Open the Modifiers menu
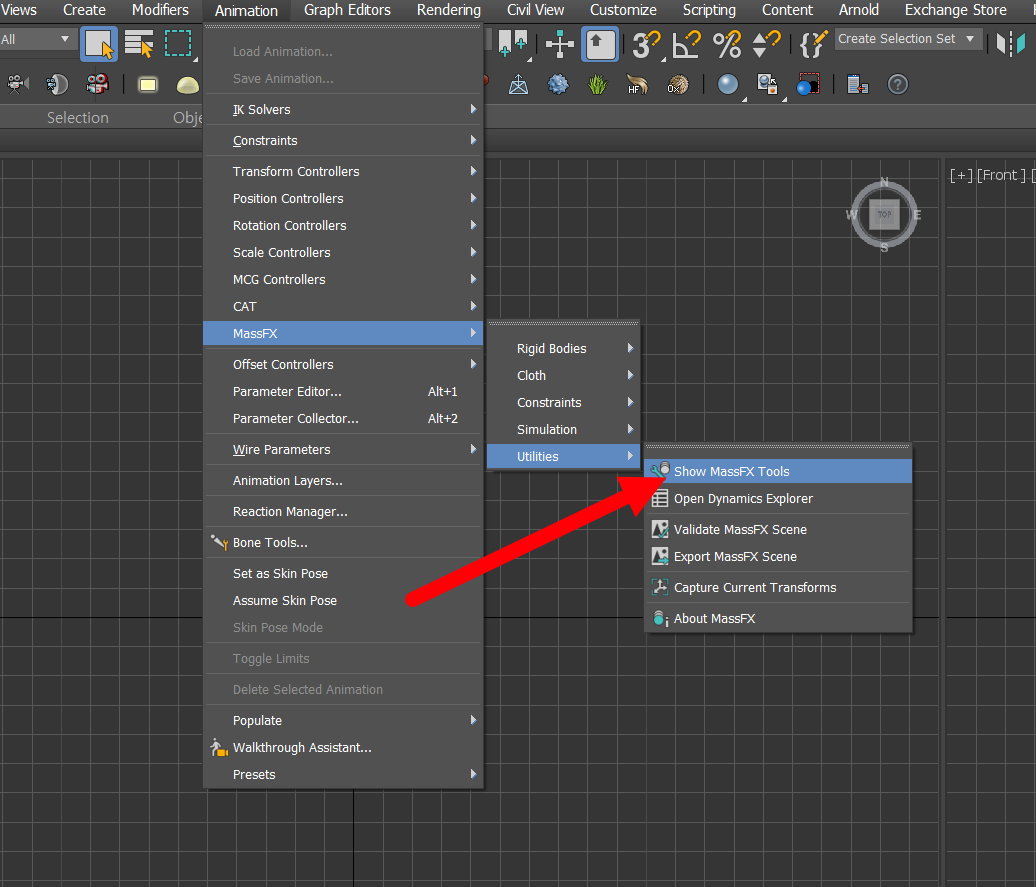The height and width of the screenshot is (887, 1036). pyautogui.click(x=160, y=10)
